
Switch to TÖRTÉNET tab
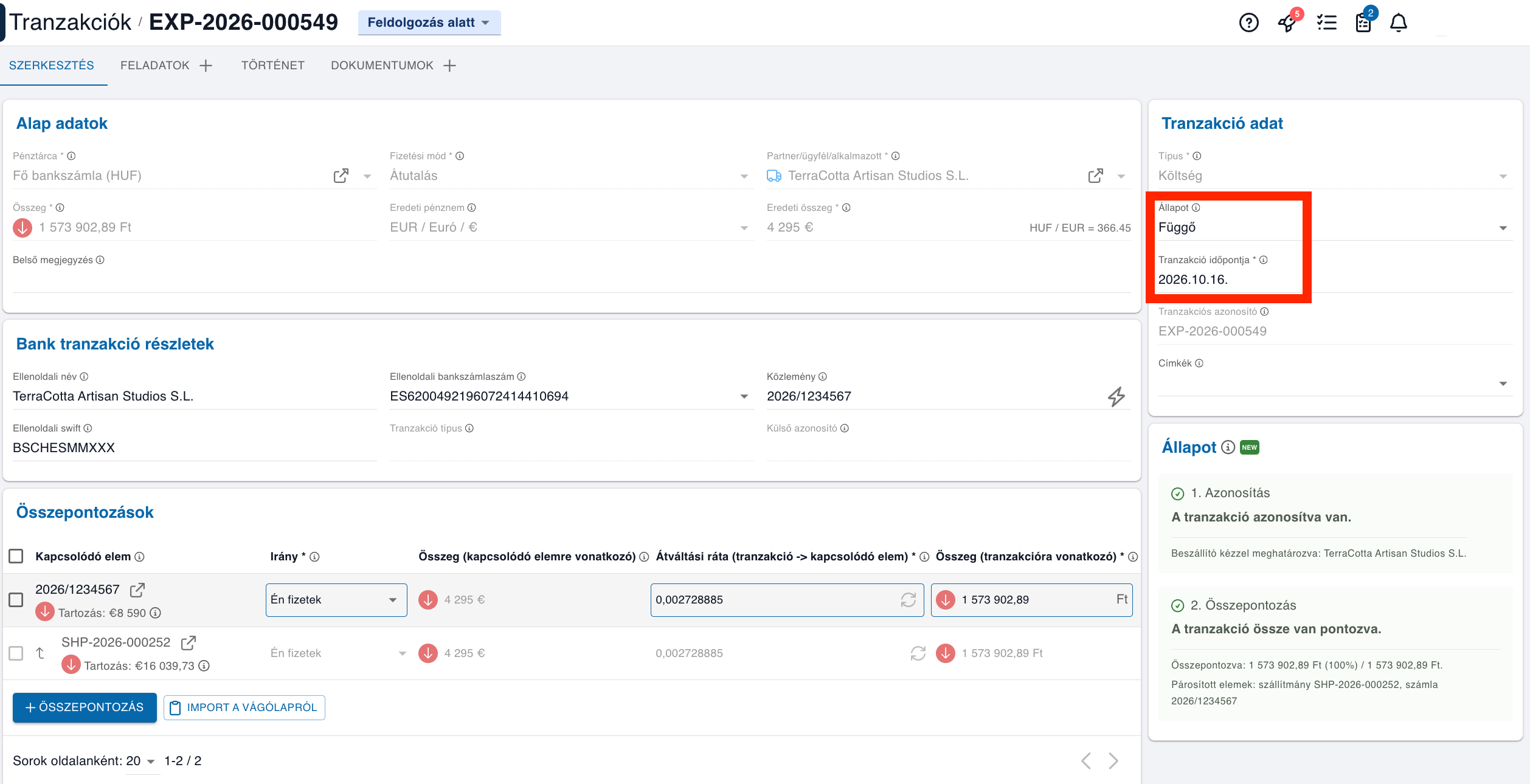[273, 66]
